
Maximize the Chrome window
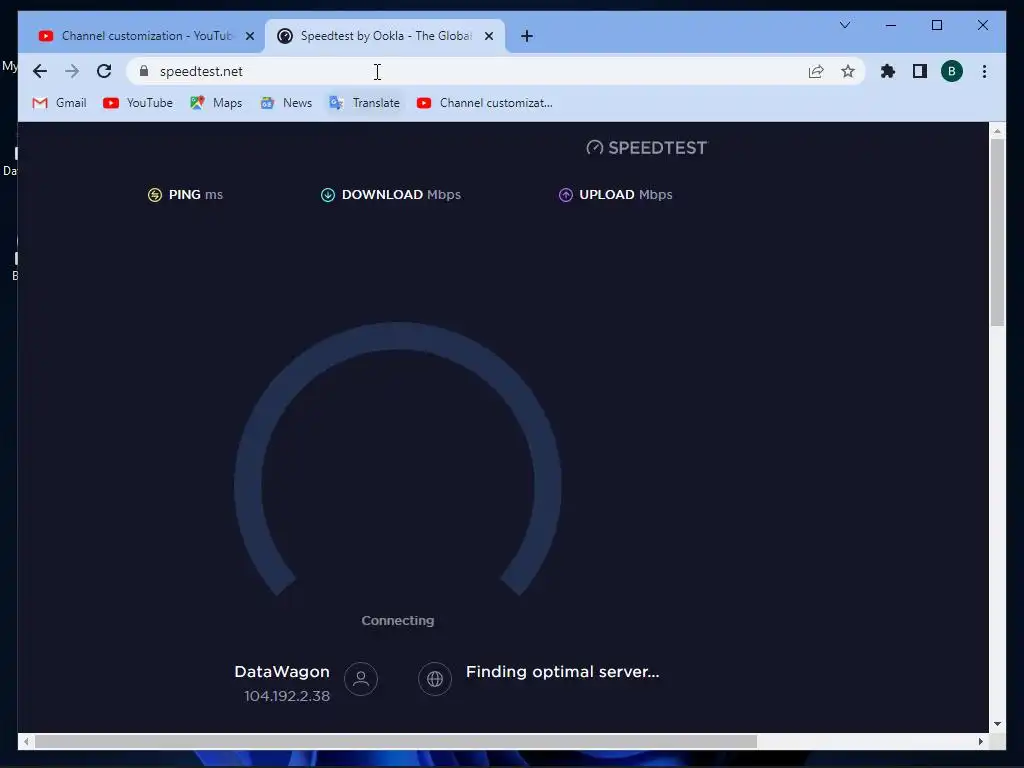click(936, 25)
